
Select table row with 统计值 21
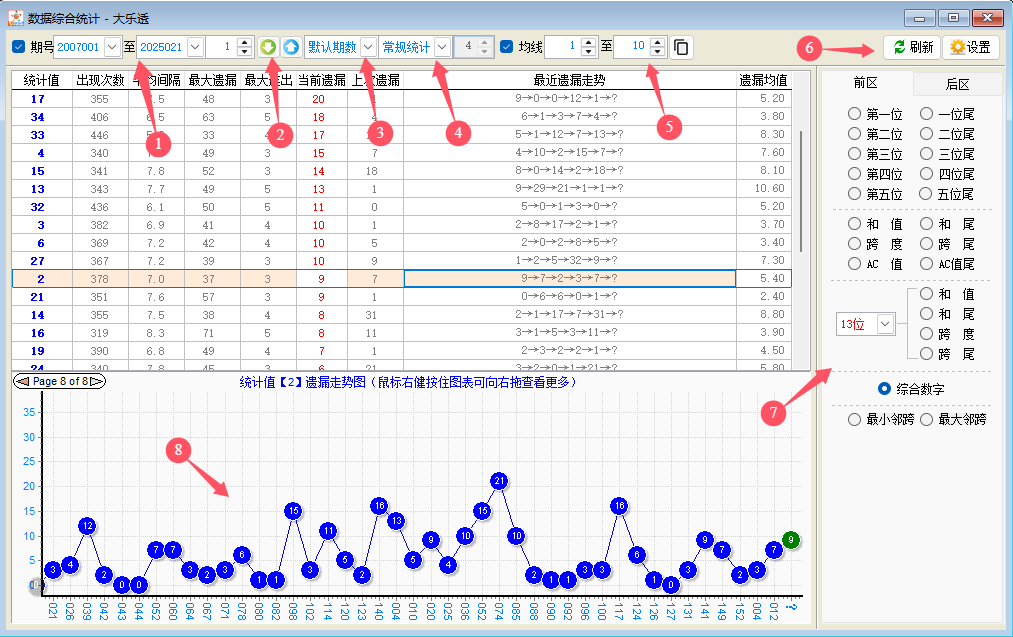(x=401, y=297)
